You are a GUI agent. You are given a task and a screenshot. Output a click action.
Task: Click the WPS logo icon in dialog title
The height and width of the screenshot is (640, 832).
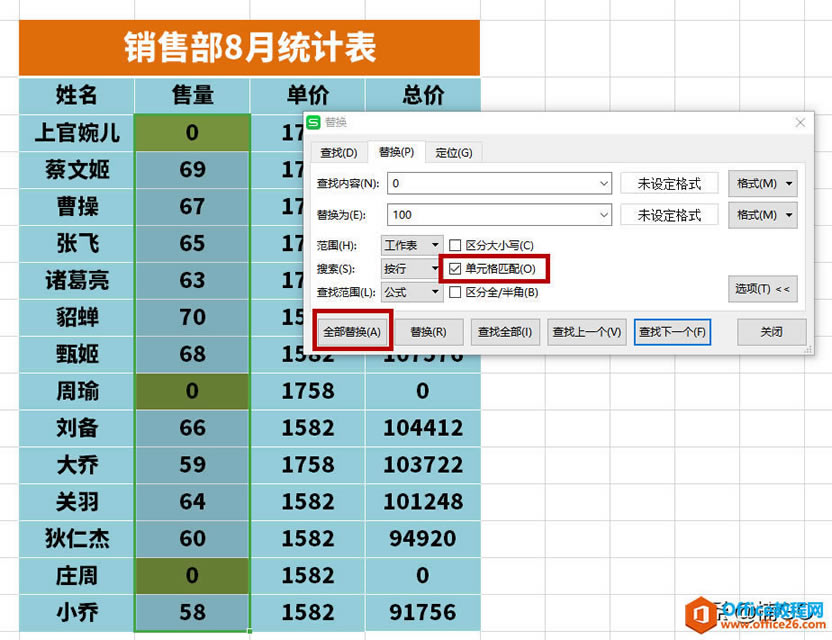[x=314, y=122]
